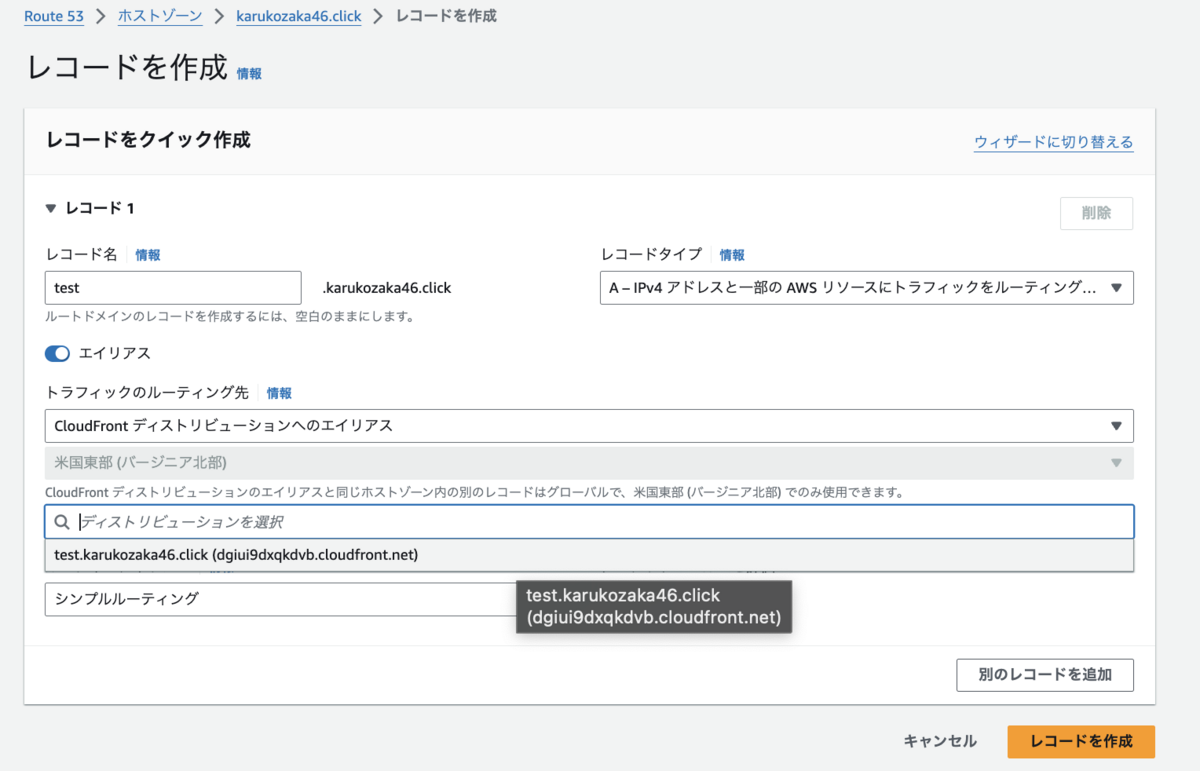Open 情報 link beside レコードタイプ

coord(732,255)
